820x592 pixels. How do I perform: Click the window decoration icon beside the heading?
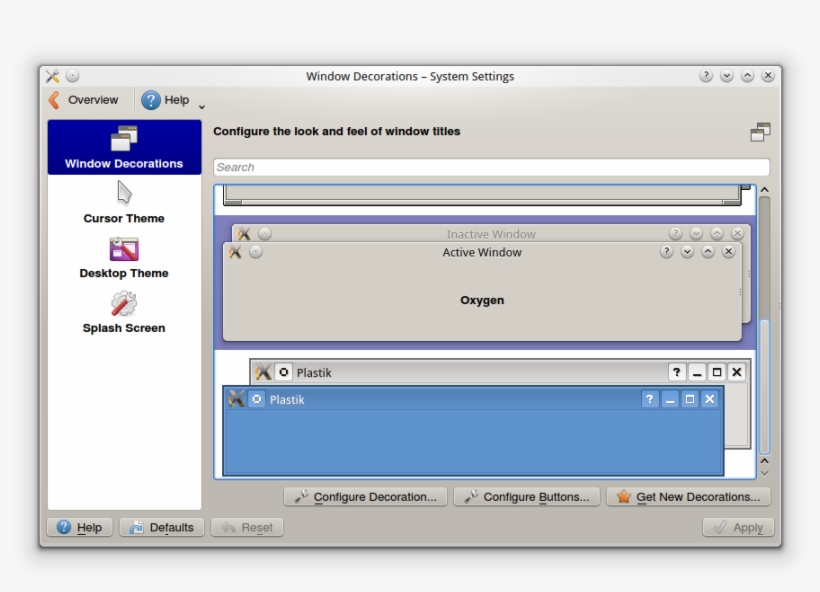[x=761, y=131]
